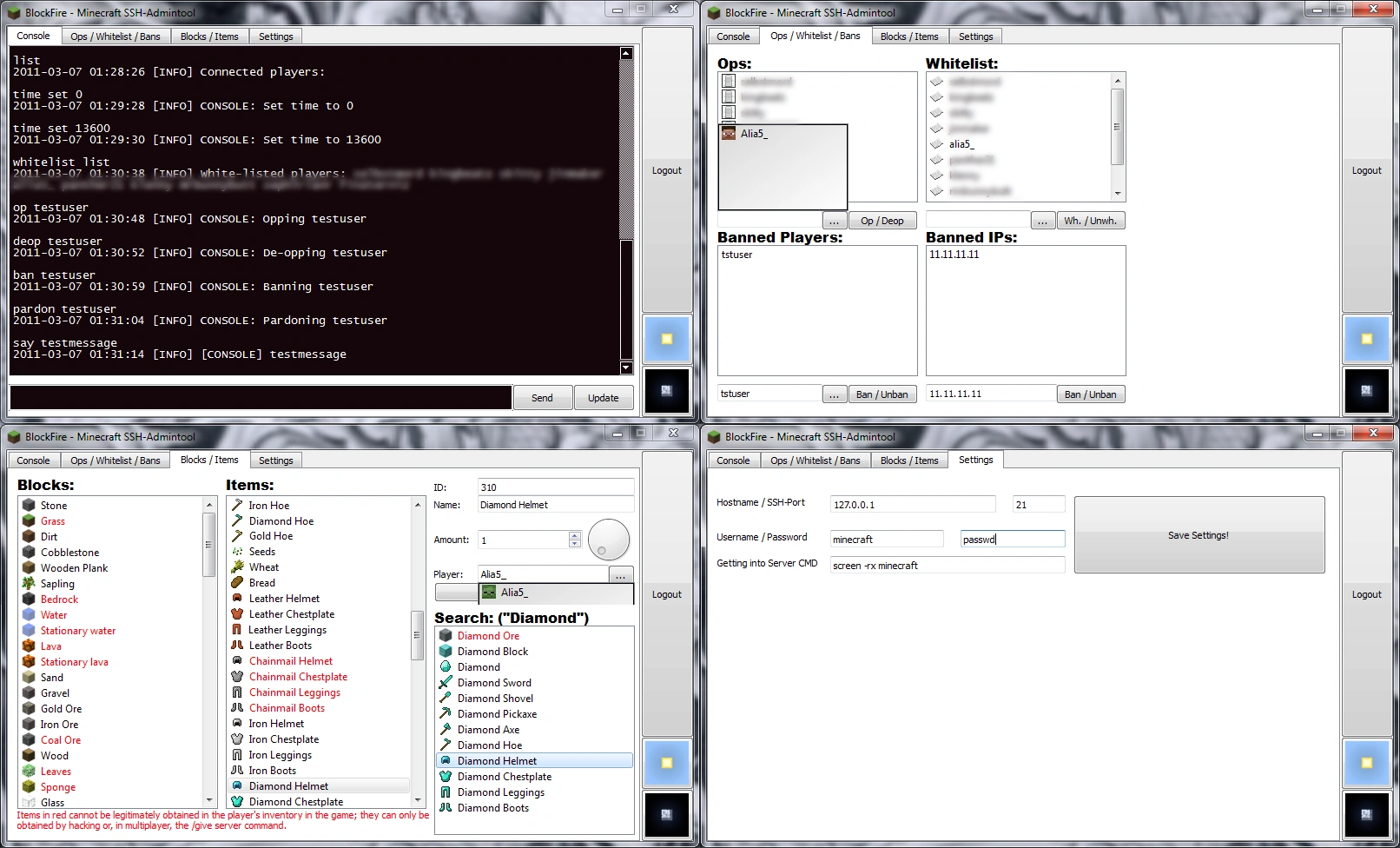Click the Gold Ore block icon
Screen dimensions: 1400x848
(29, 708)
